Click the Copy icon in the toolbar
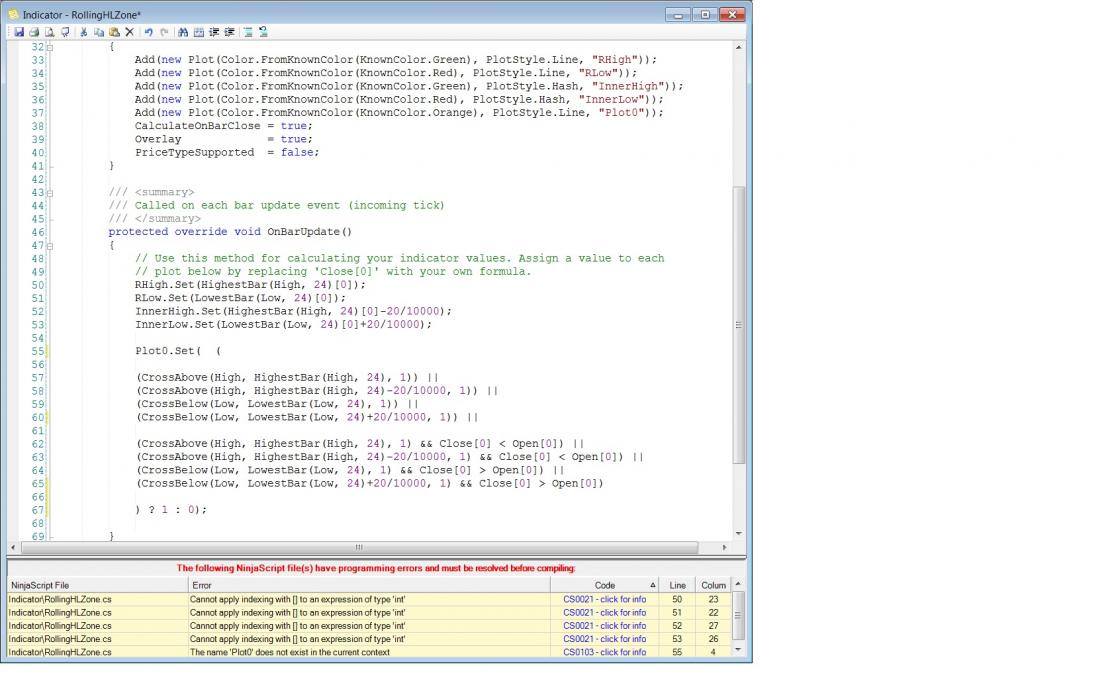Viewport: 1112px width, 695px height. tap(99, 32)
